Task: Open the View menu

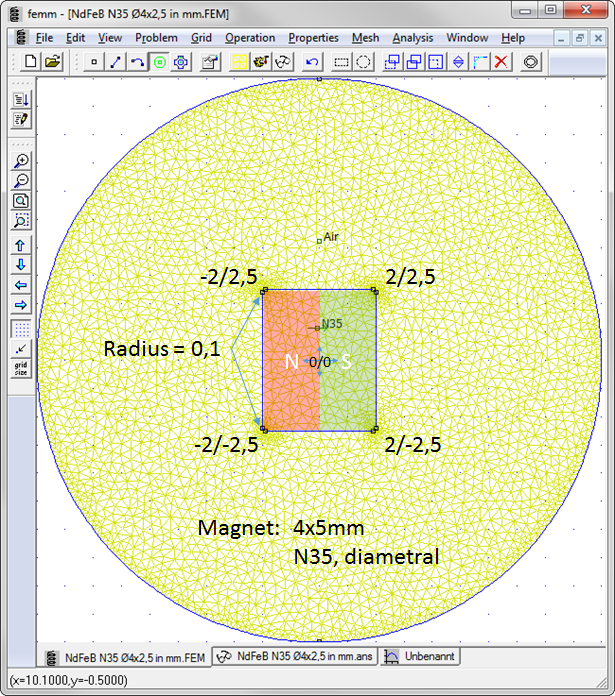Action: pos(110,38)
